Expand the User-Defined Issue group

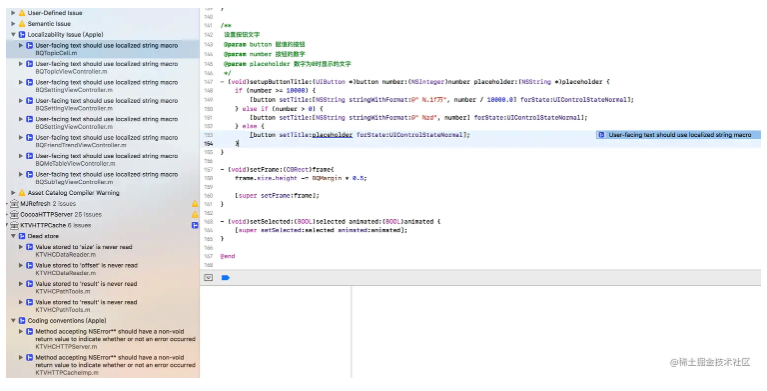13,13
